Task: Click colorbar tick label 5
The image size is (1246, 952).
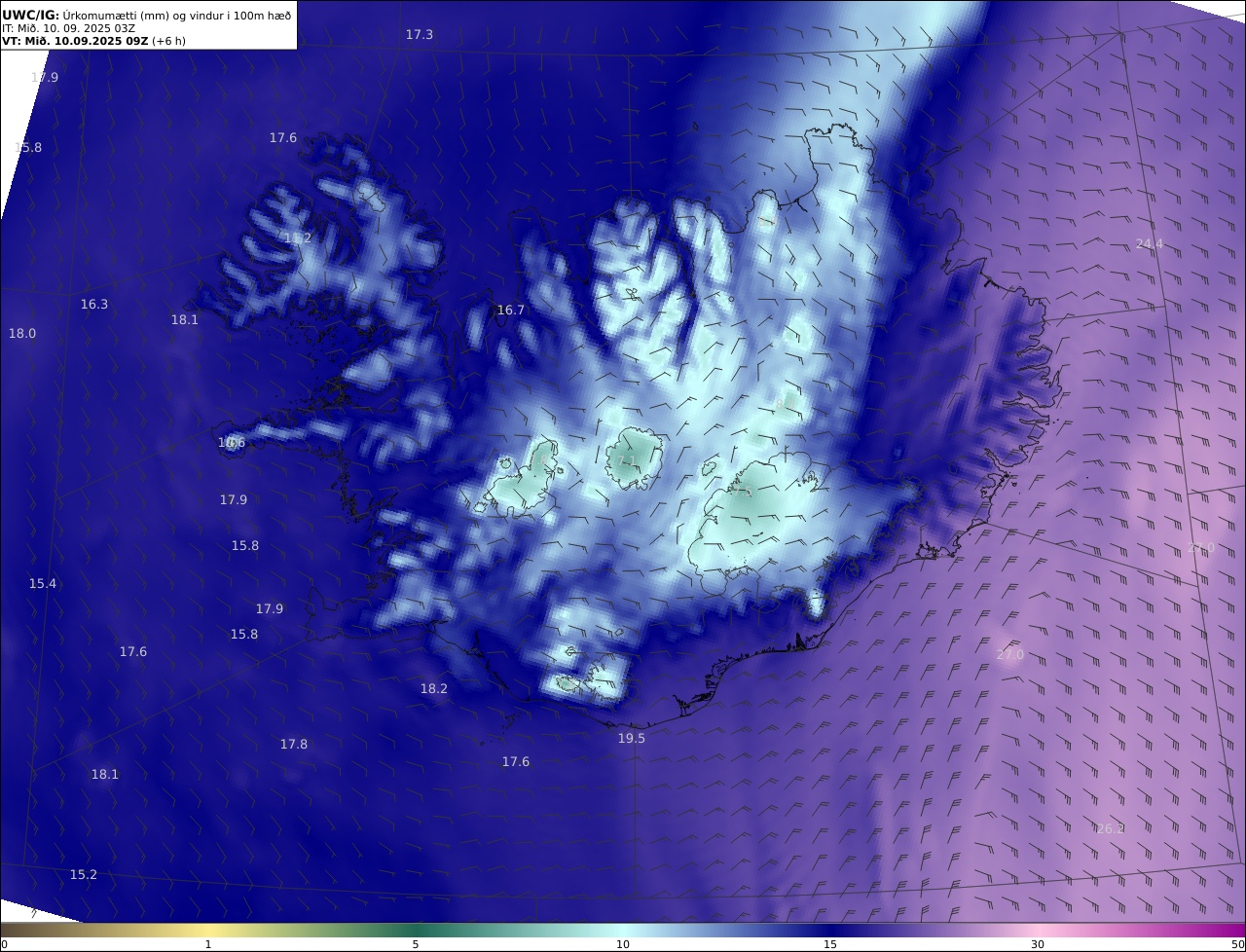Action: (416, 944)
